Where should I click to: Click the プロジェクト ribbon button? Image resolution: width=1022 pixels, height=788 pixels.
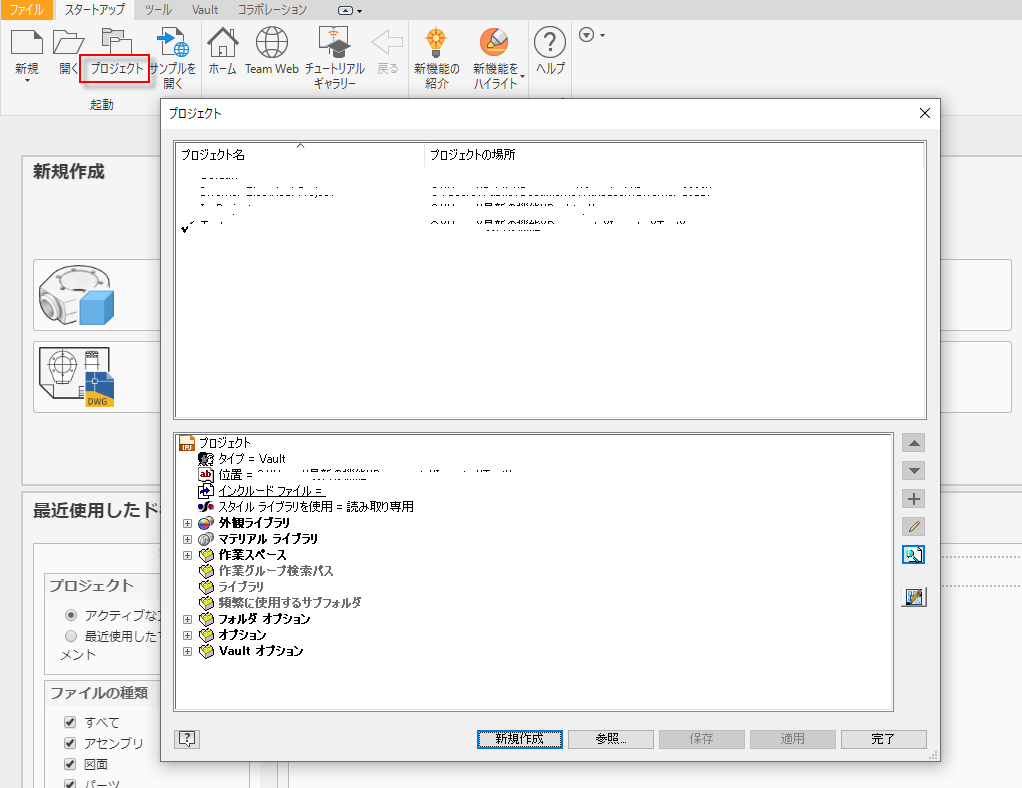[116, 68]
